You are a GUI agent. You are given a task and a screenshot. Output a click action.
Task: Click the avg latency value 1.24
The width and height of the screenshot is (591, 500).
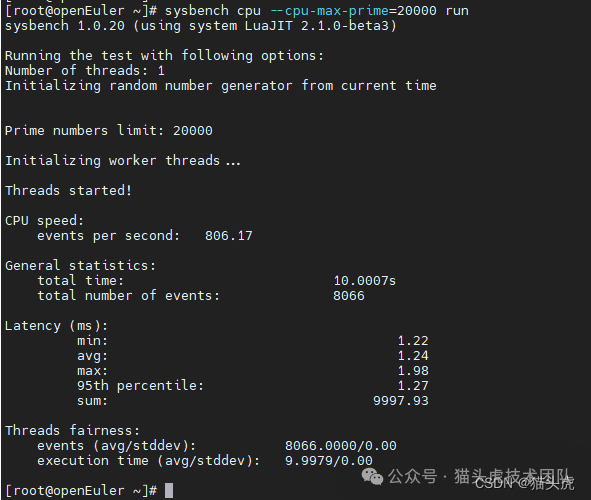click(x=413, y=356)
